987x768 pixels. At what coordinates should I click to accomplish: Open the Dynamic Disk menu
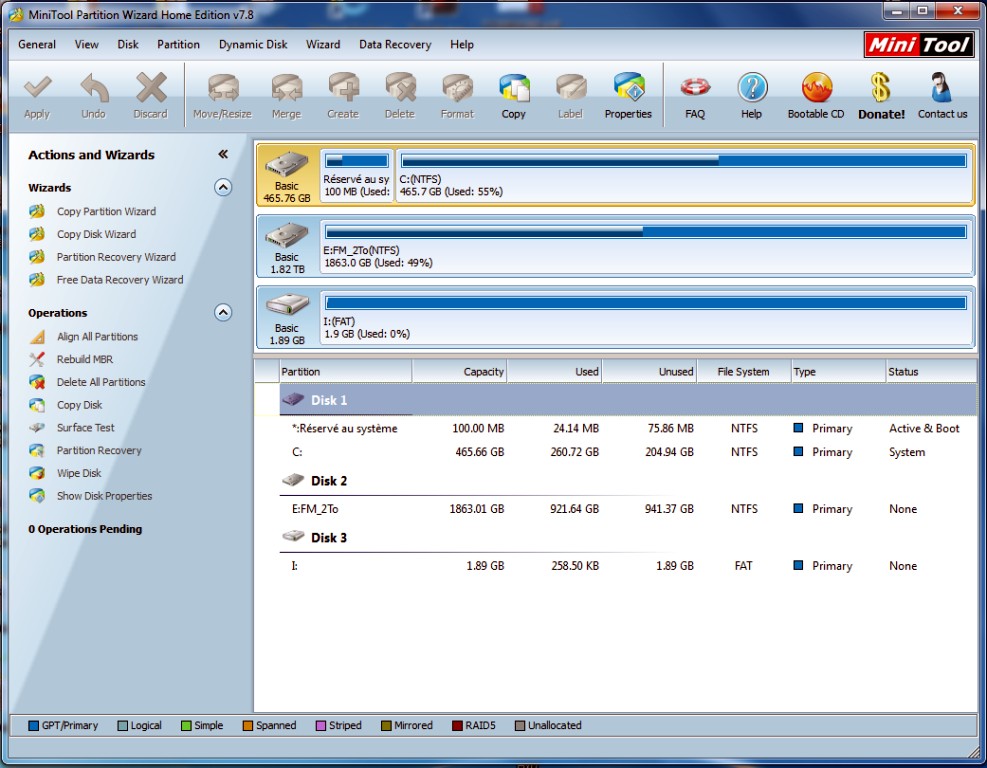253,45
